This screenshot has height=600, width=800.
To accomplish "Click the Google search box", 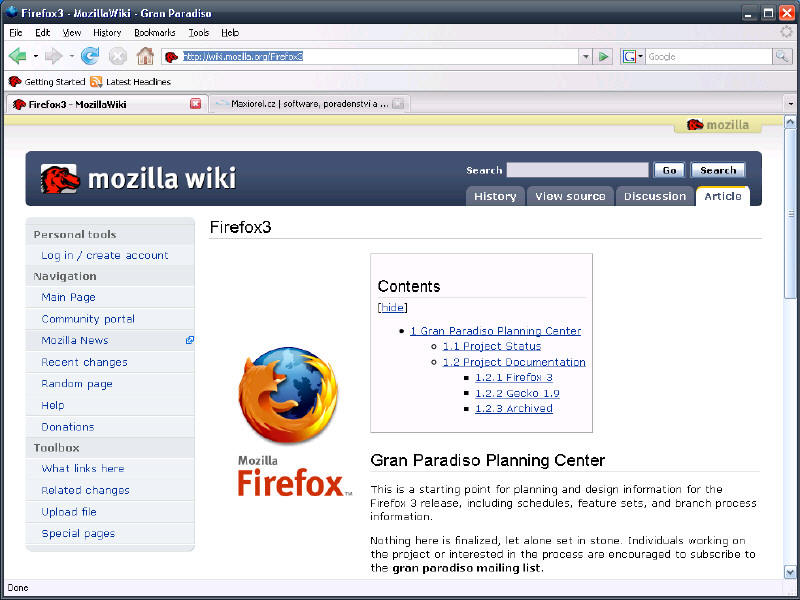I will tap(709, 57).
